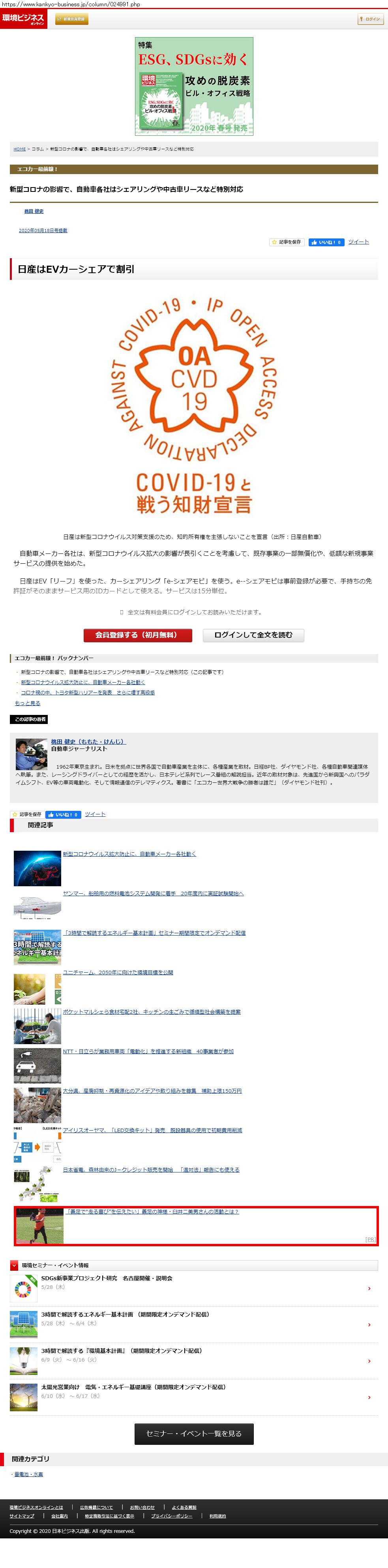The height and width of the screenshot is (1568, 388).
Task: Click セミナー・イベント一覧を見る button
Action: (x=194, y=1434)
